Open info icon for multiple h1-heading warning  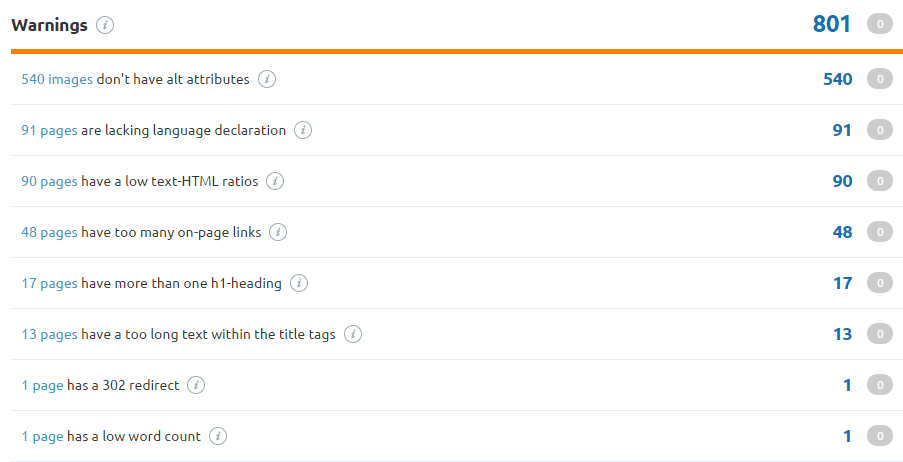pos(299,283)
